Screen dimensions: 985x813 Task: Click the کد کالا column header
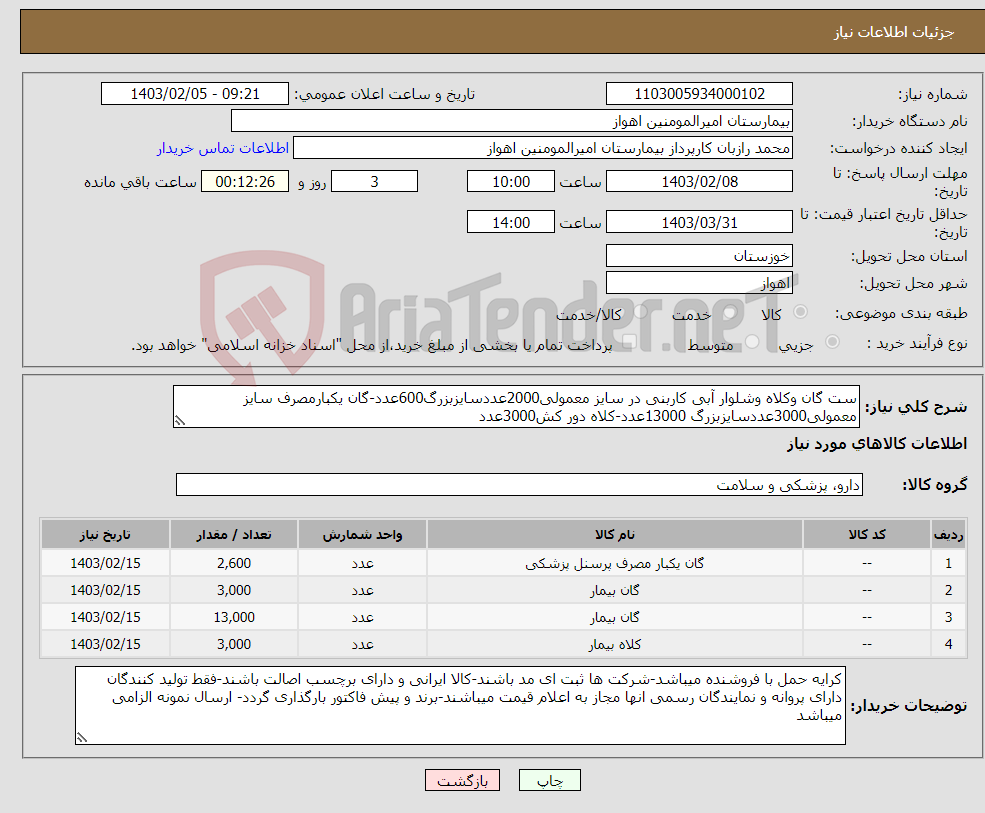click(x=867, y=535)
